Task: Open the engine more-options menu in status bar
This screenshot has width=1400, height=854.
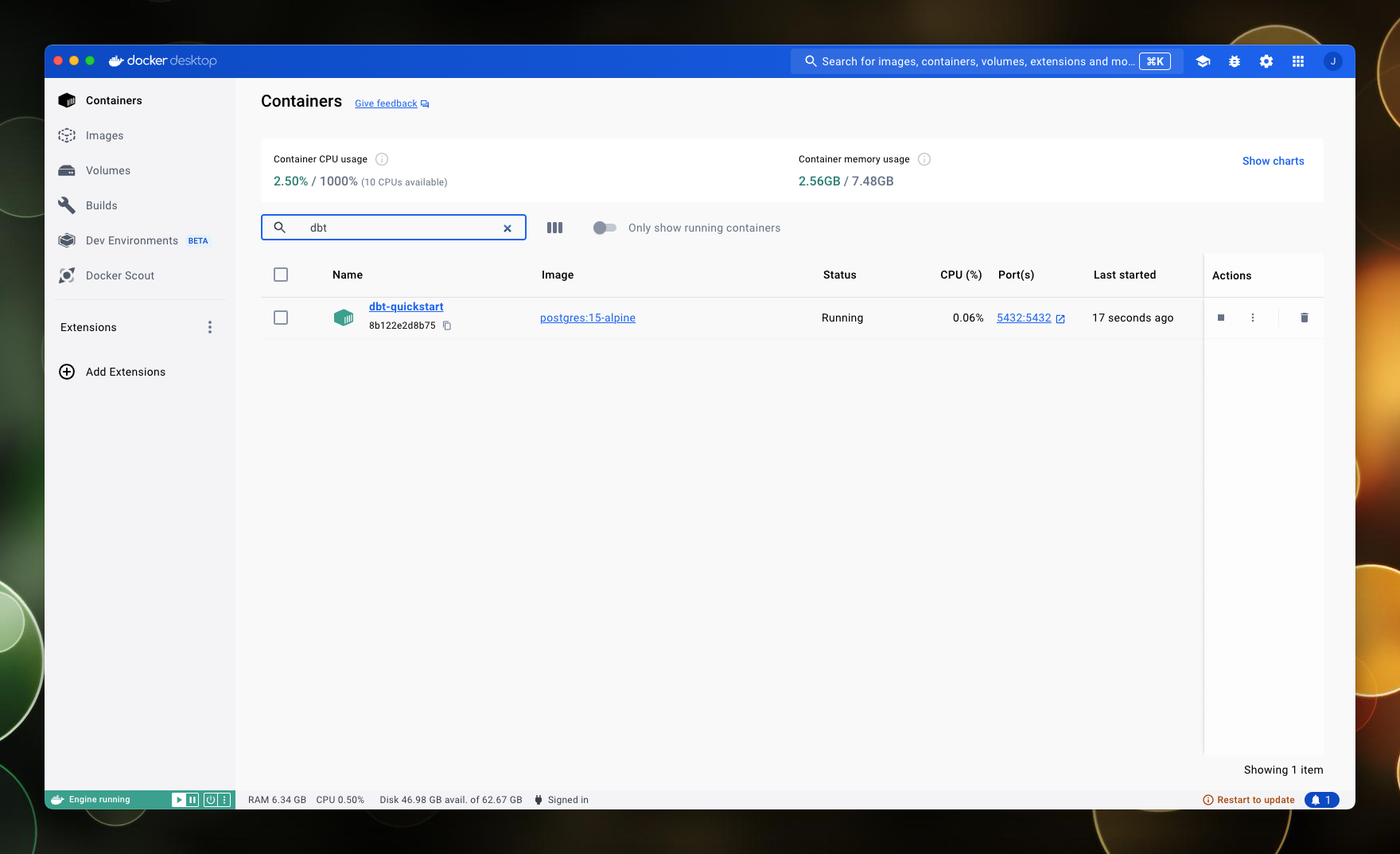Action: coord(224,799)
